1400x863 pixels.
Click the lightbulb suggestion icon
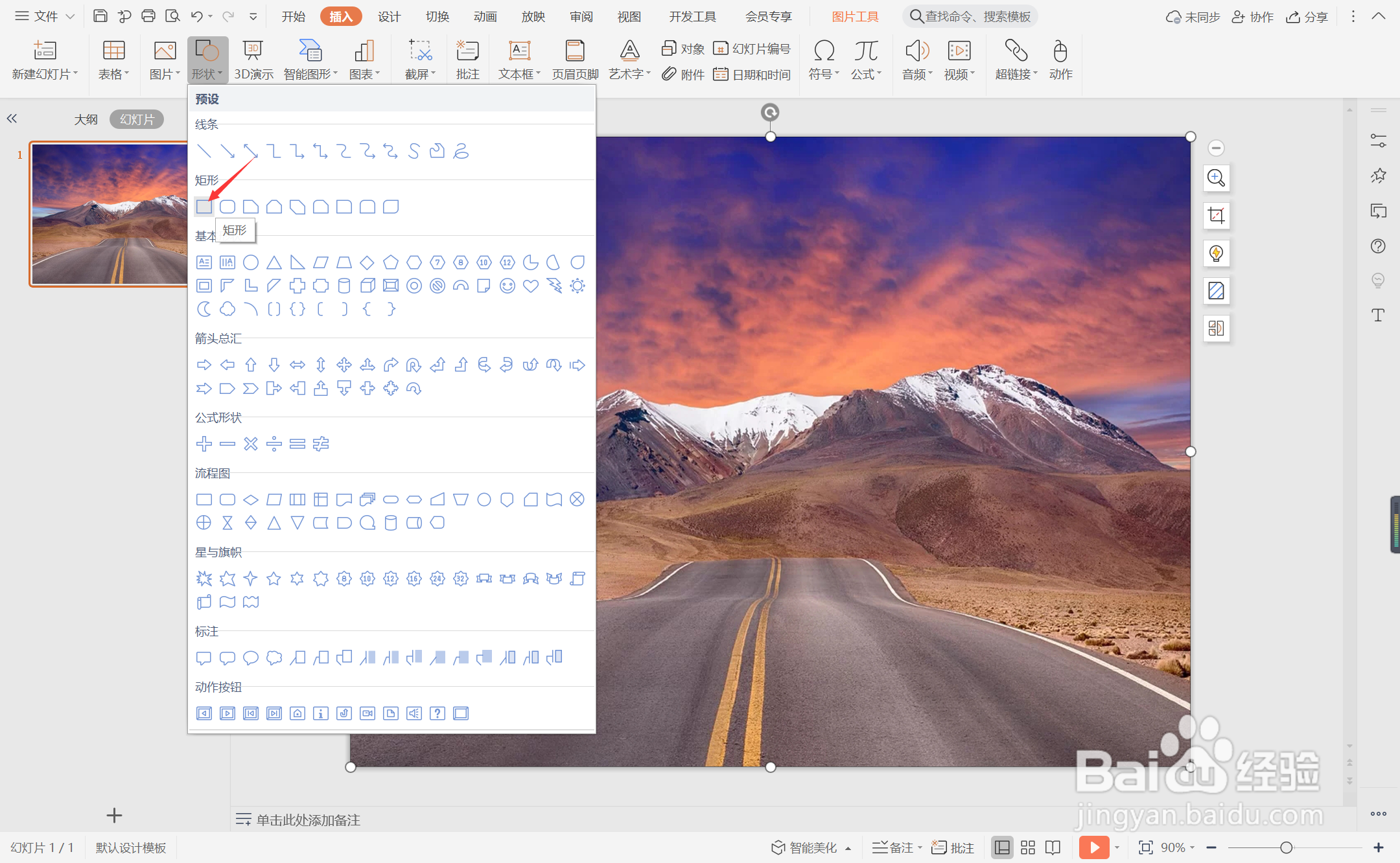tap(1216, 253)
